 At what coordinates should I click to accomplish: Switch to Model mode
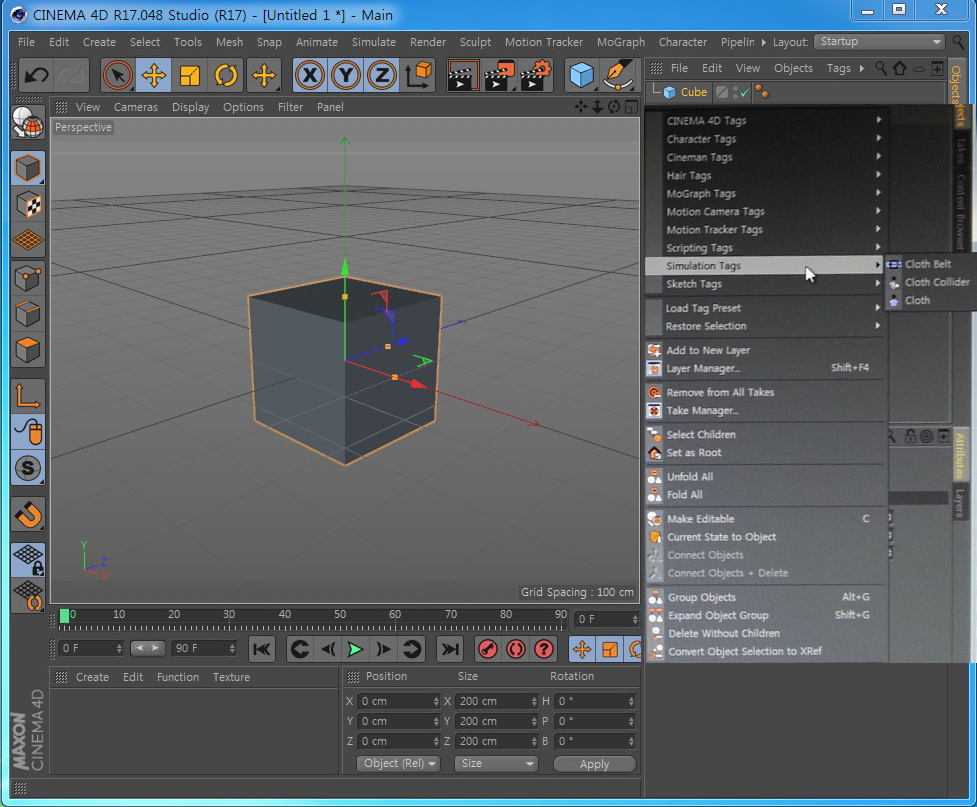click(x=27, y=168)
